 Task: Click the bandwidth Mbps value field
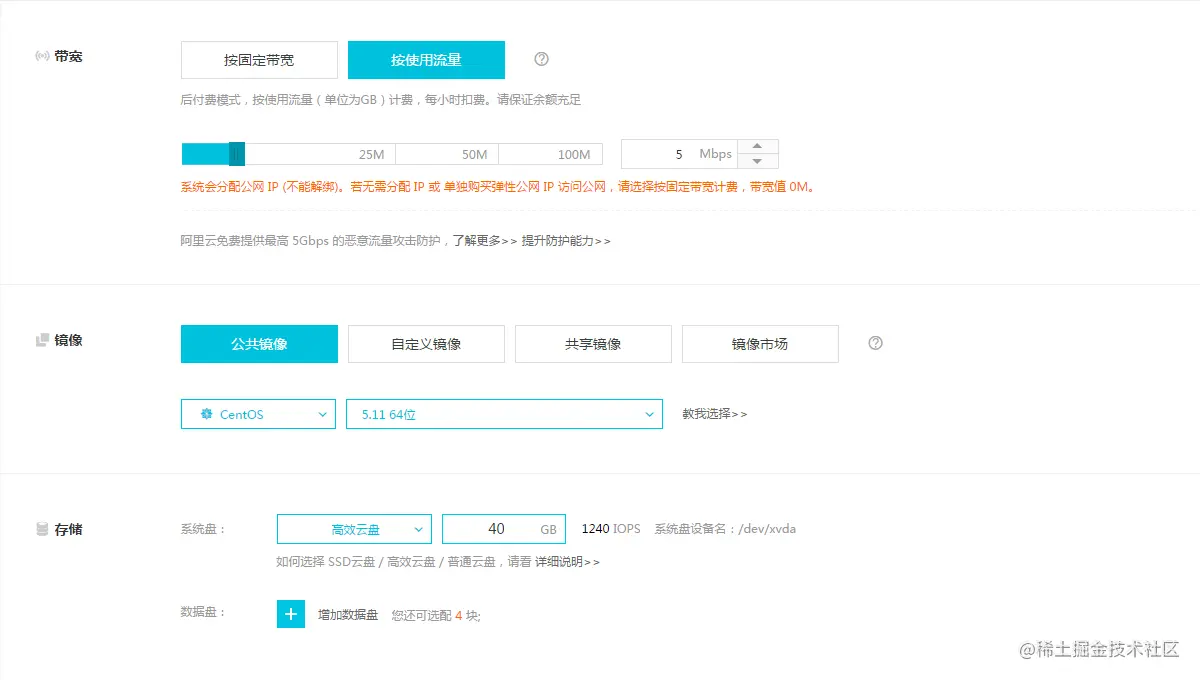[680, 154]
